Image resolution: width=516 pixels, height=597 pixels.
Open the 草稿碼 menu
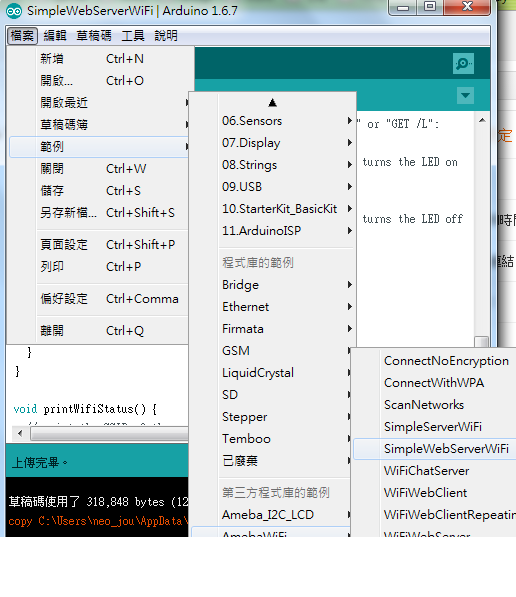point(94,36)
